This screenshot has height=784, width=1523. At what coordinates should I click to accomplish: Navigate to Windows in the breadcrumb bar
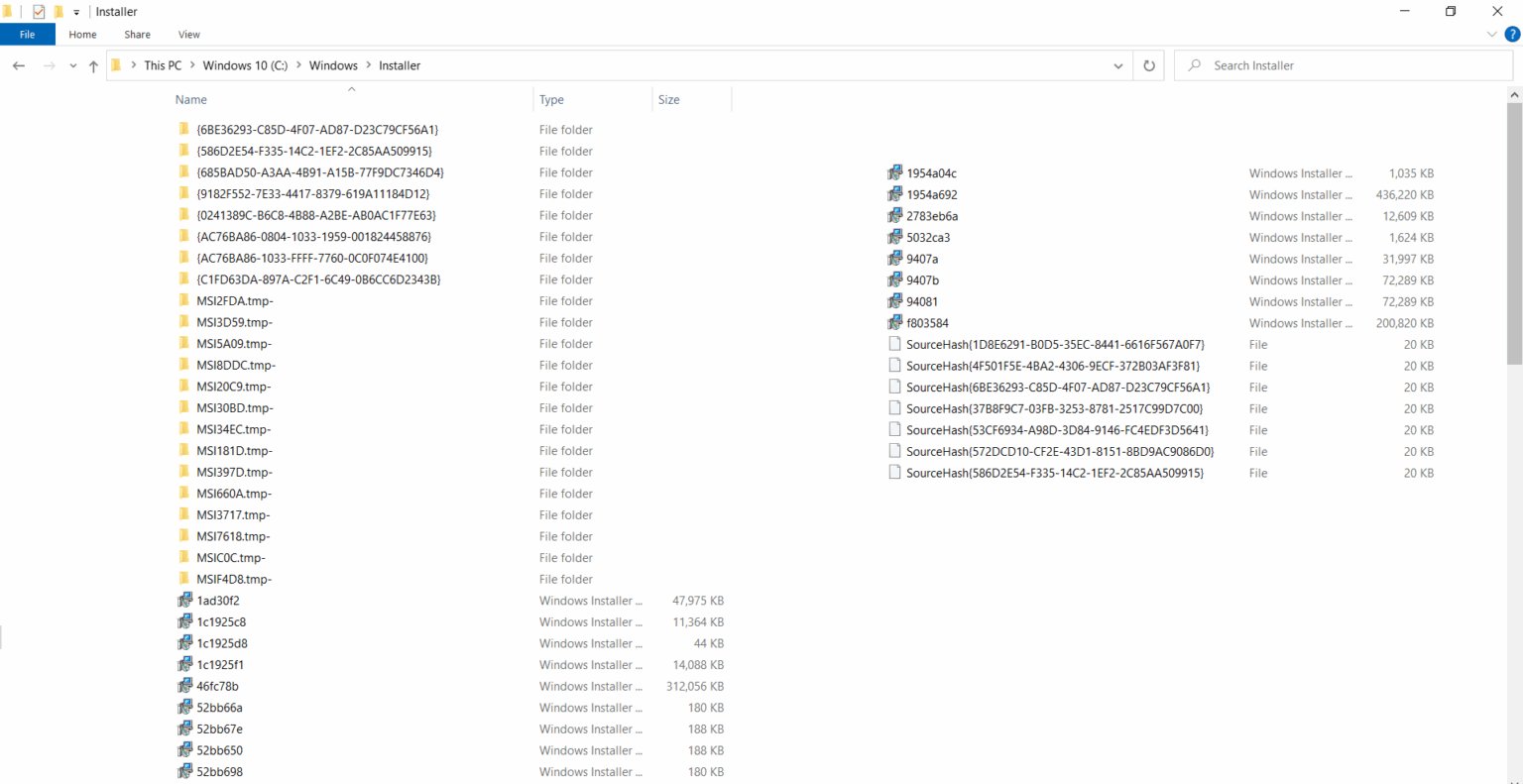pyautogui.click(x=333, y=65)
